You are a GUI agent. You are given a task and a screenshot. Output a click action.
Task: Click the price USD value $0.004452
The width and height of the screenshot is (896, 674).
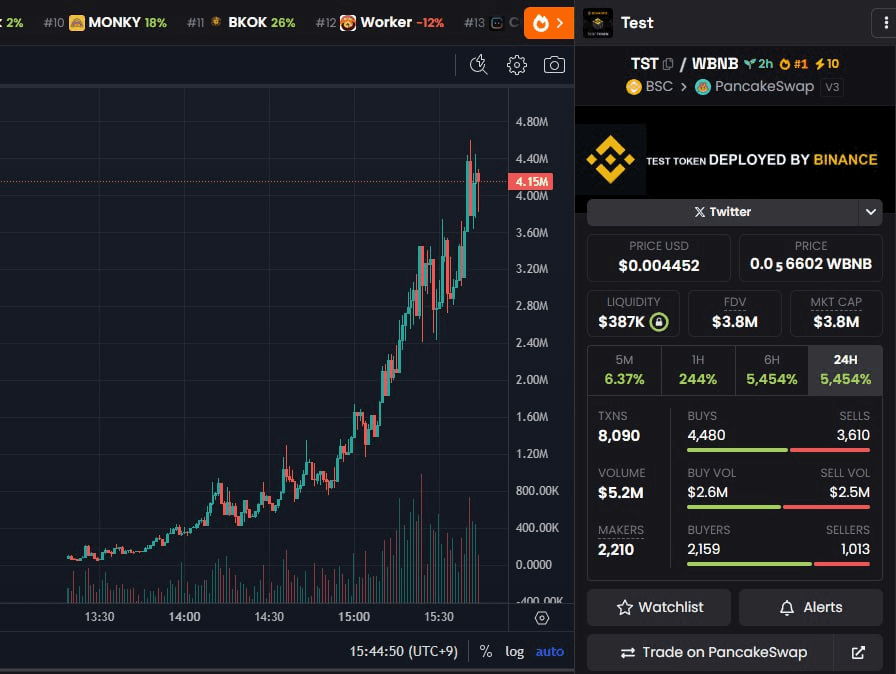[659, 266]
